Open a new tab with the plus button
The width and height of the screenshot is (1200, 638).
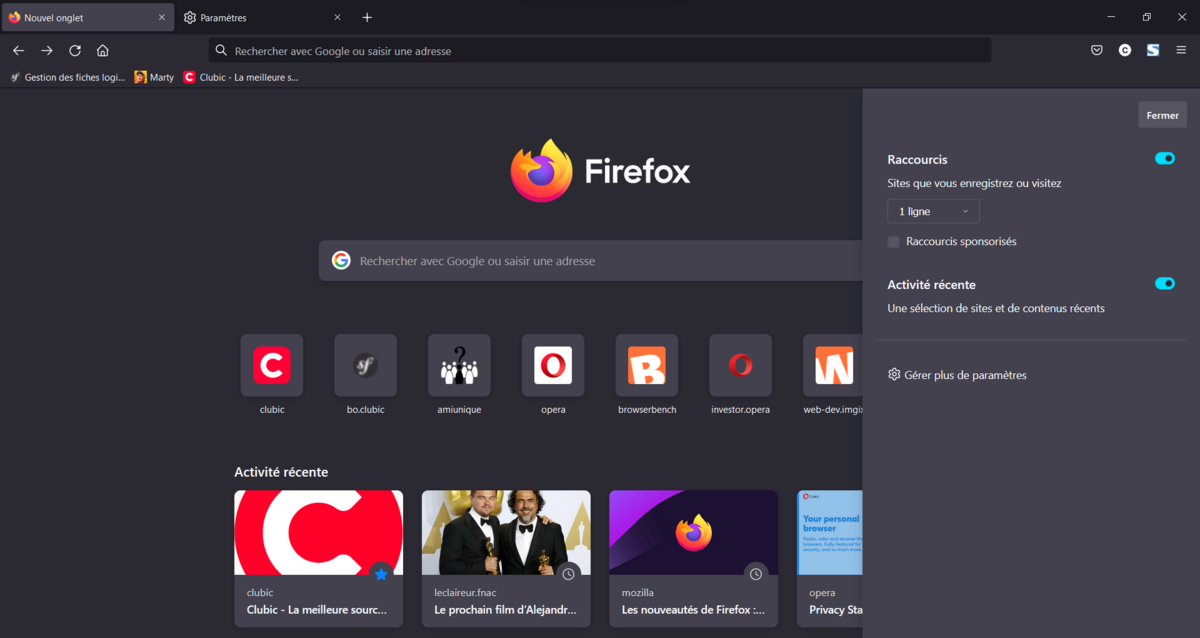point(367,17)
